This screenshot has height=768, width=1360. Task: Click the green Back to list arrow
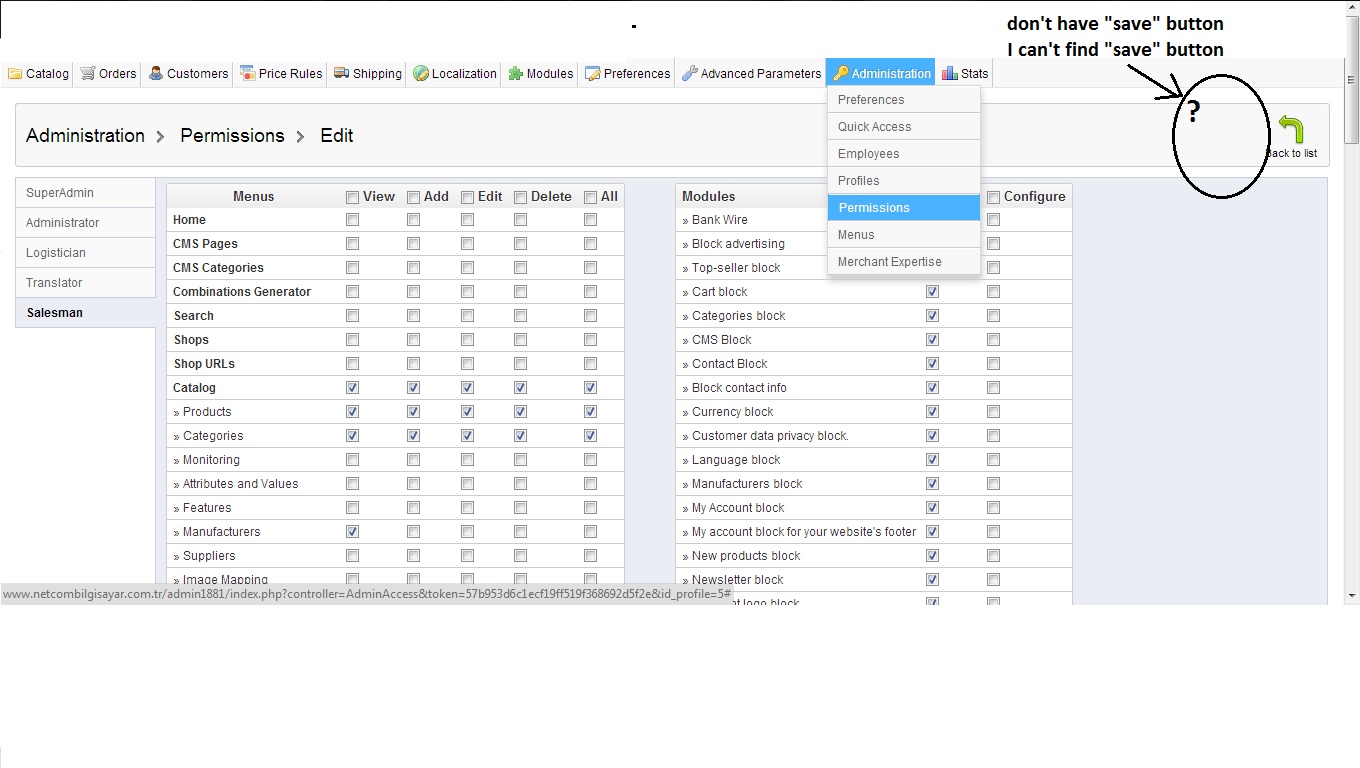[1292, 130]
